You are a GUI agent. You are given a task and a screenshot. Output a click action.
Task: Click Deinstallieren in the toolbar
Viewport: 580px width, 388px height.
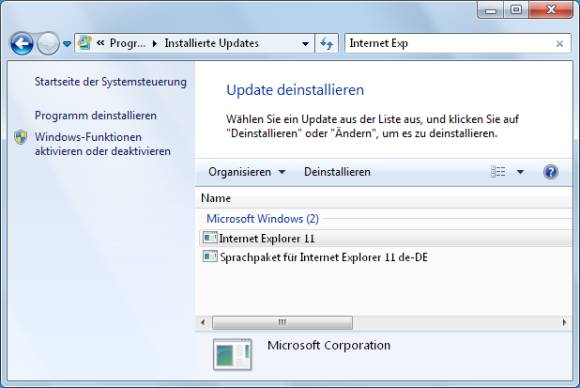337,172
